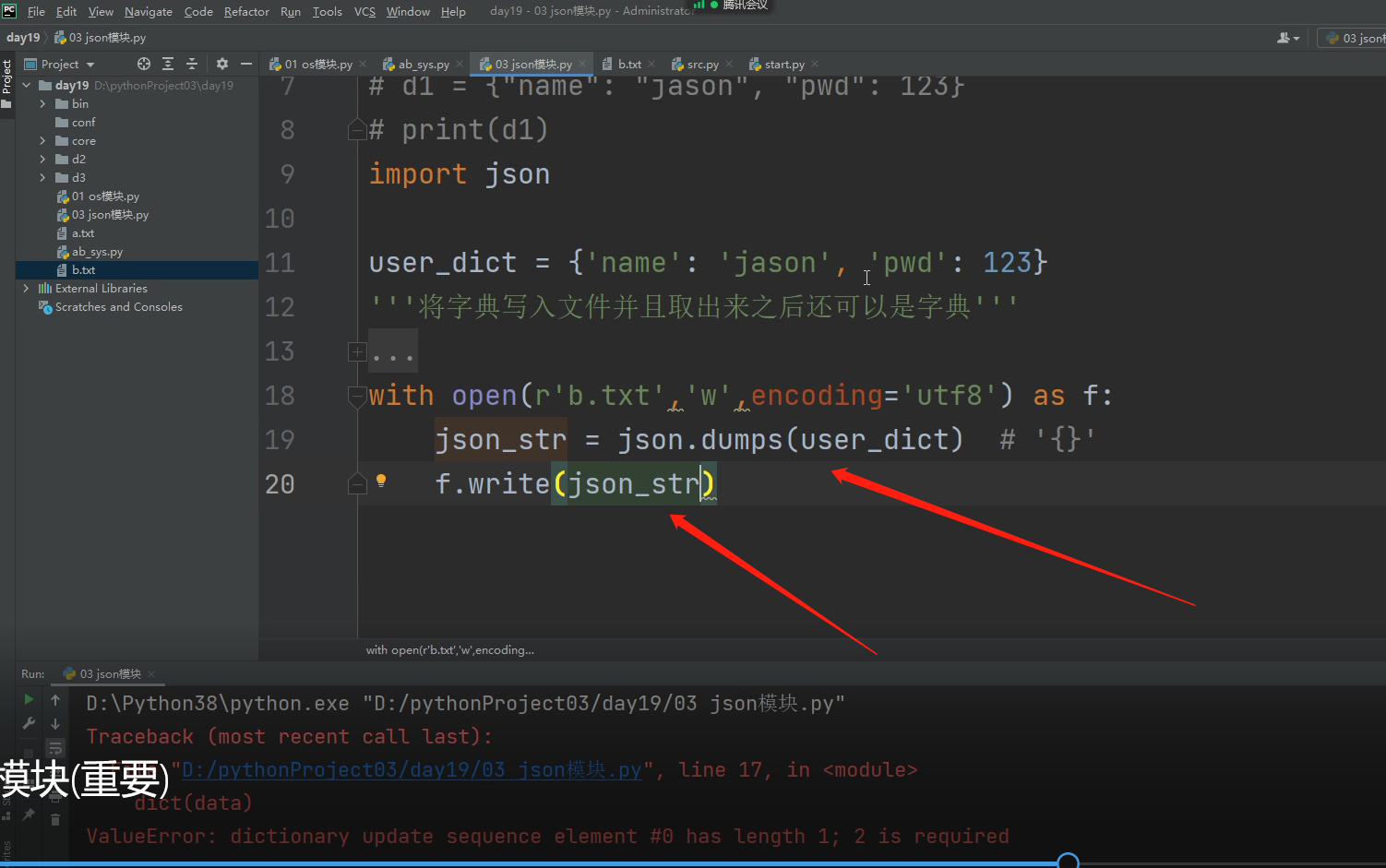Click the down arrow in Run panel
1386x868 pixels.
click(x=55, y=724)
